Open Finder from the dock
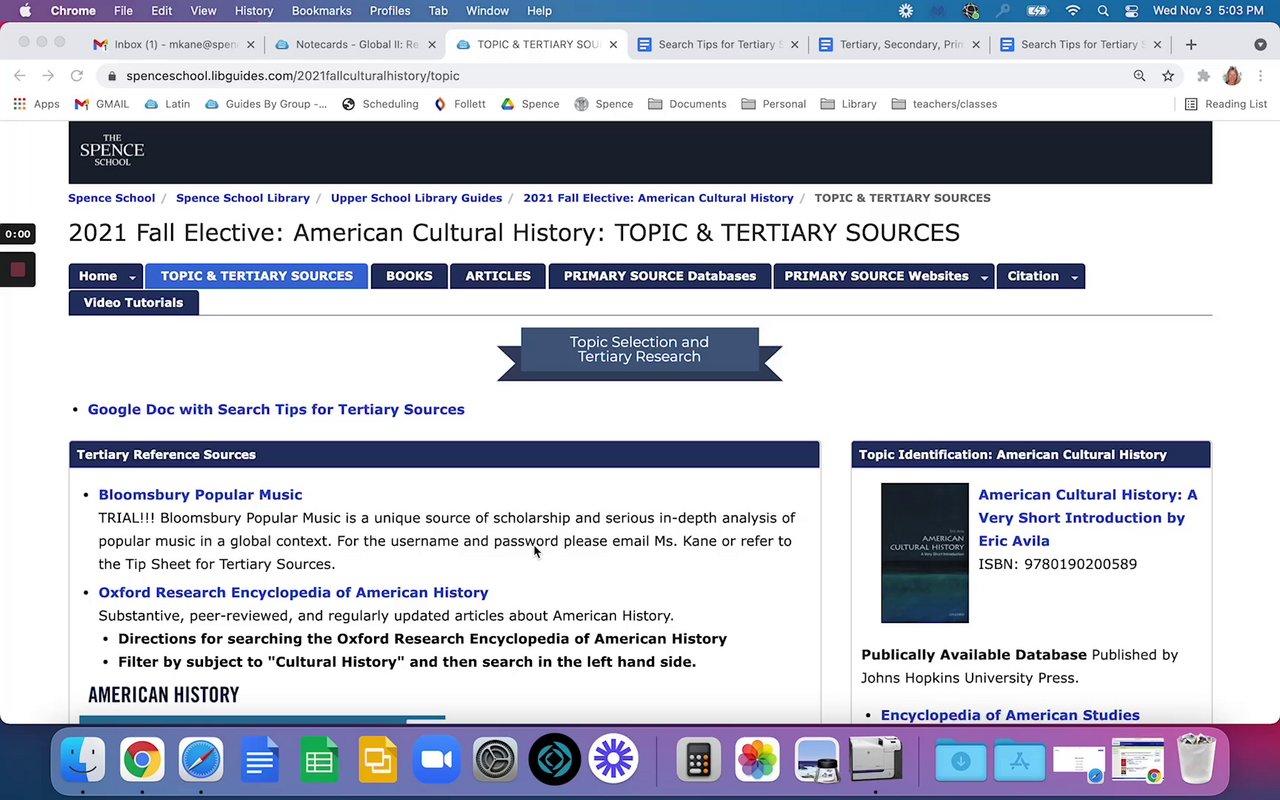 [83, 760]
